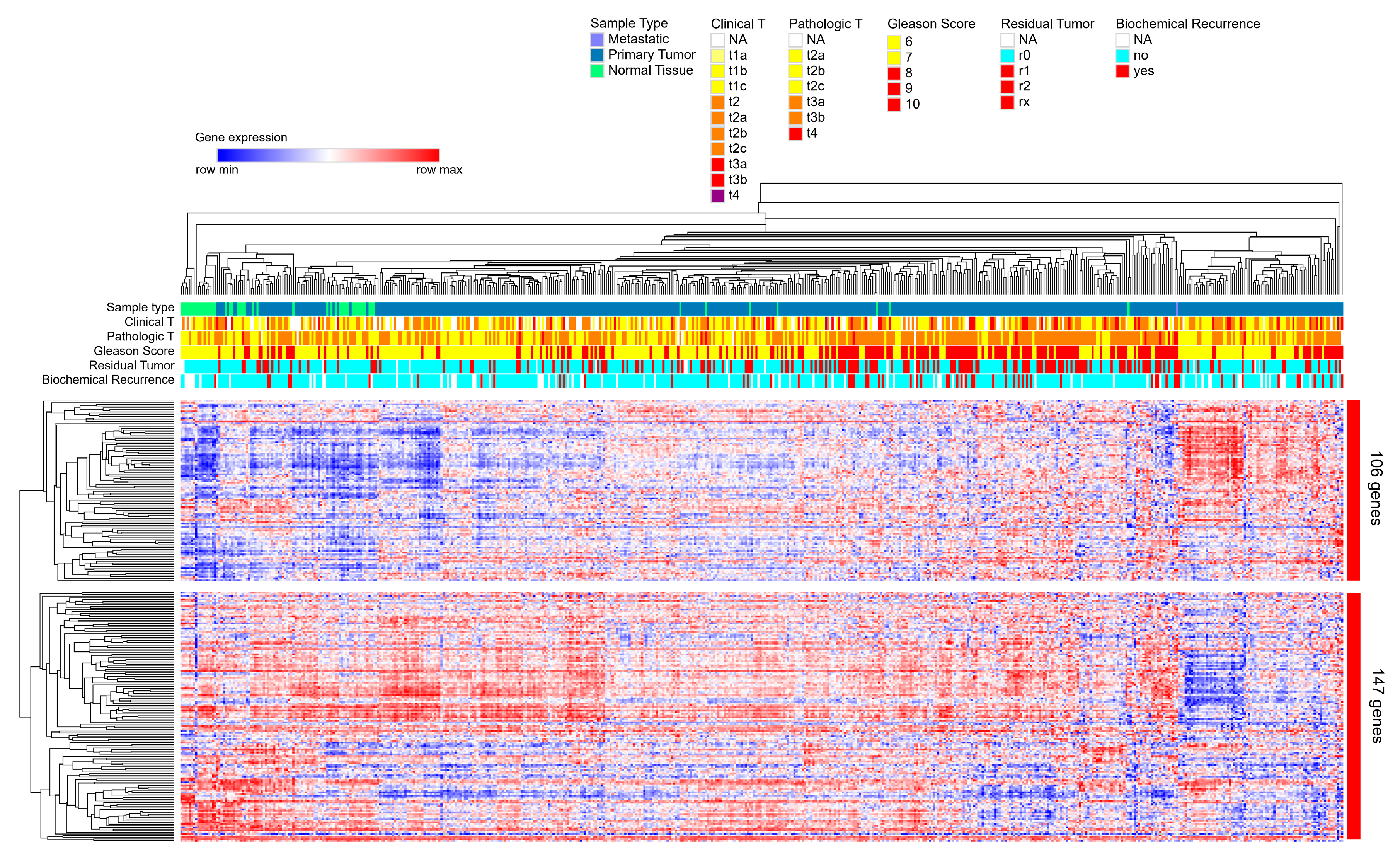
Task: Click the '106 genes' cluster label
Action: (1376, 488)
